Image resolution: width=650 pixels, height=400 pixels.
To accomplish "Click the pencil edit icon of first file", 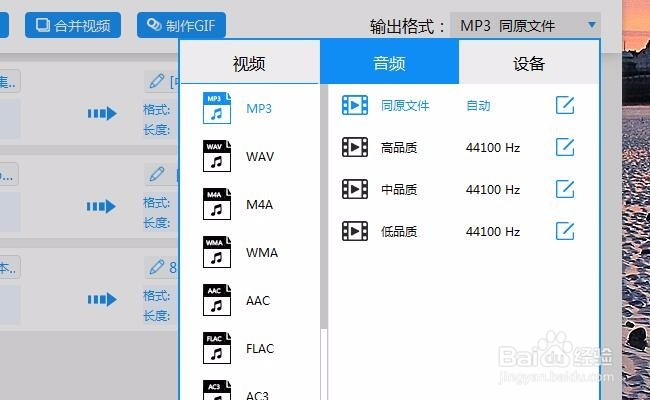I will (157, 81).
